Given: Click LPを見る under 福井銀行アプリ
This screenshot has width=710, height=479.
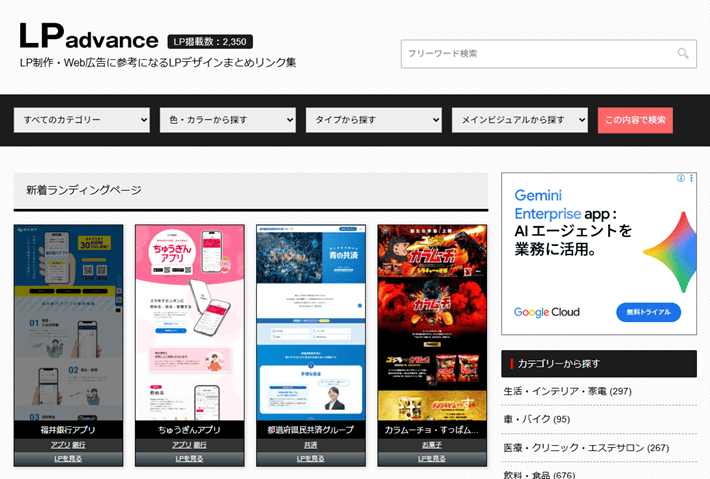Looking at the screenshot, I should pyautogui.click(x=68, y=459).
